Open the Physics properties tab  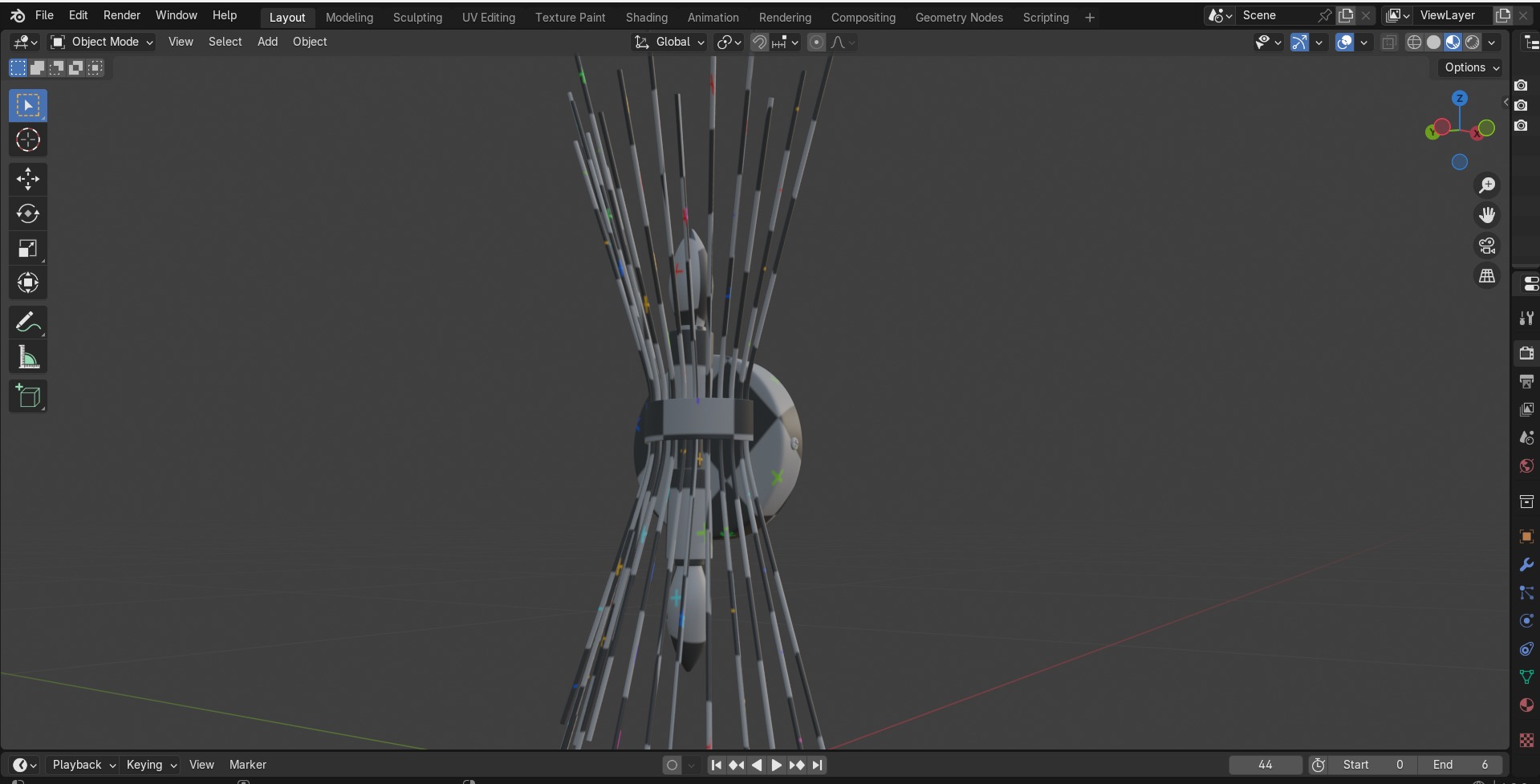point(1526,621)
